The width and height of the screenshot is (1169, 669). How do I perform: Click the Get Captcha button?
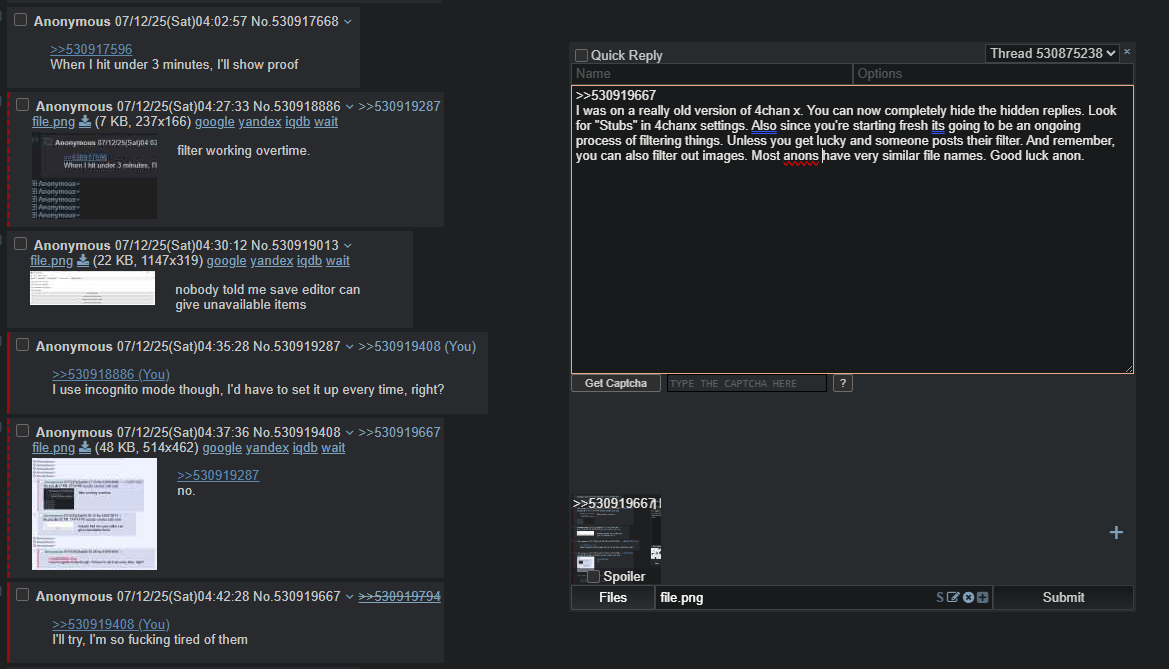[616, 383]
